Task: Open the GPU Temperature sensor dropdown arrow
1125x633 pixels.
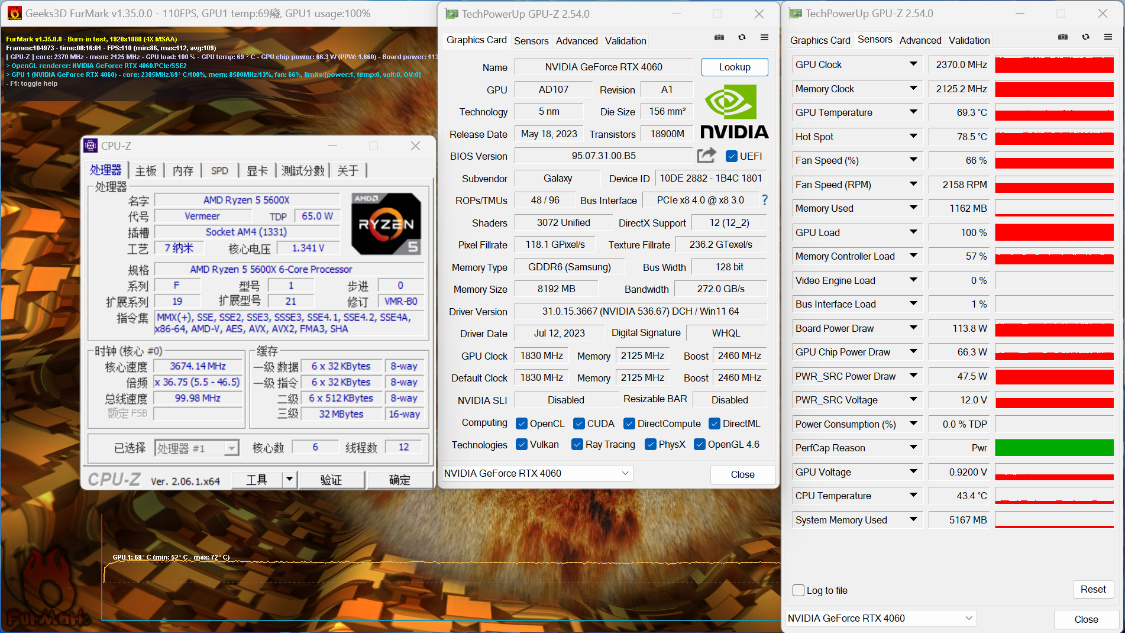Action: 913,112
